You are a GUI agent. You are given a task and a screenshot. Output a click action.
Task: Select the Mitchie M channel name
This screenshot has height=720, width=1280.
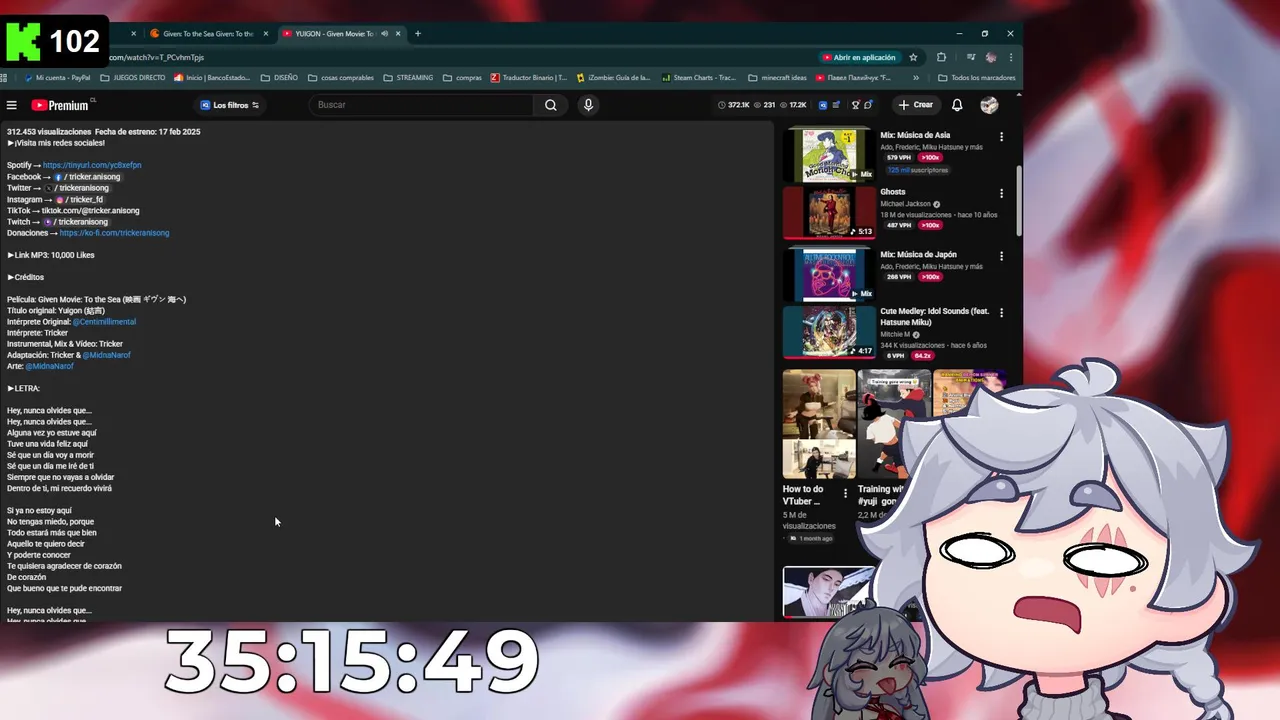[895, 334]
